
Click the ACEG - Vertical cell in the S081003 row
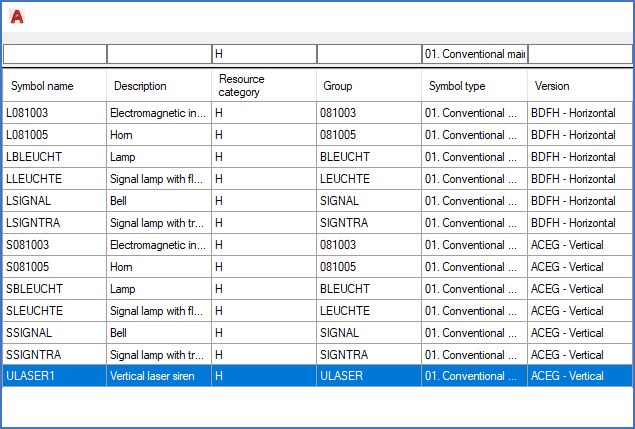tap(580, 245)
